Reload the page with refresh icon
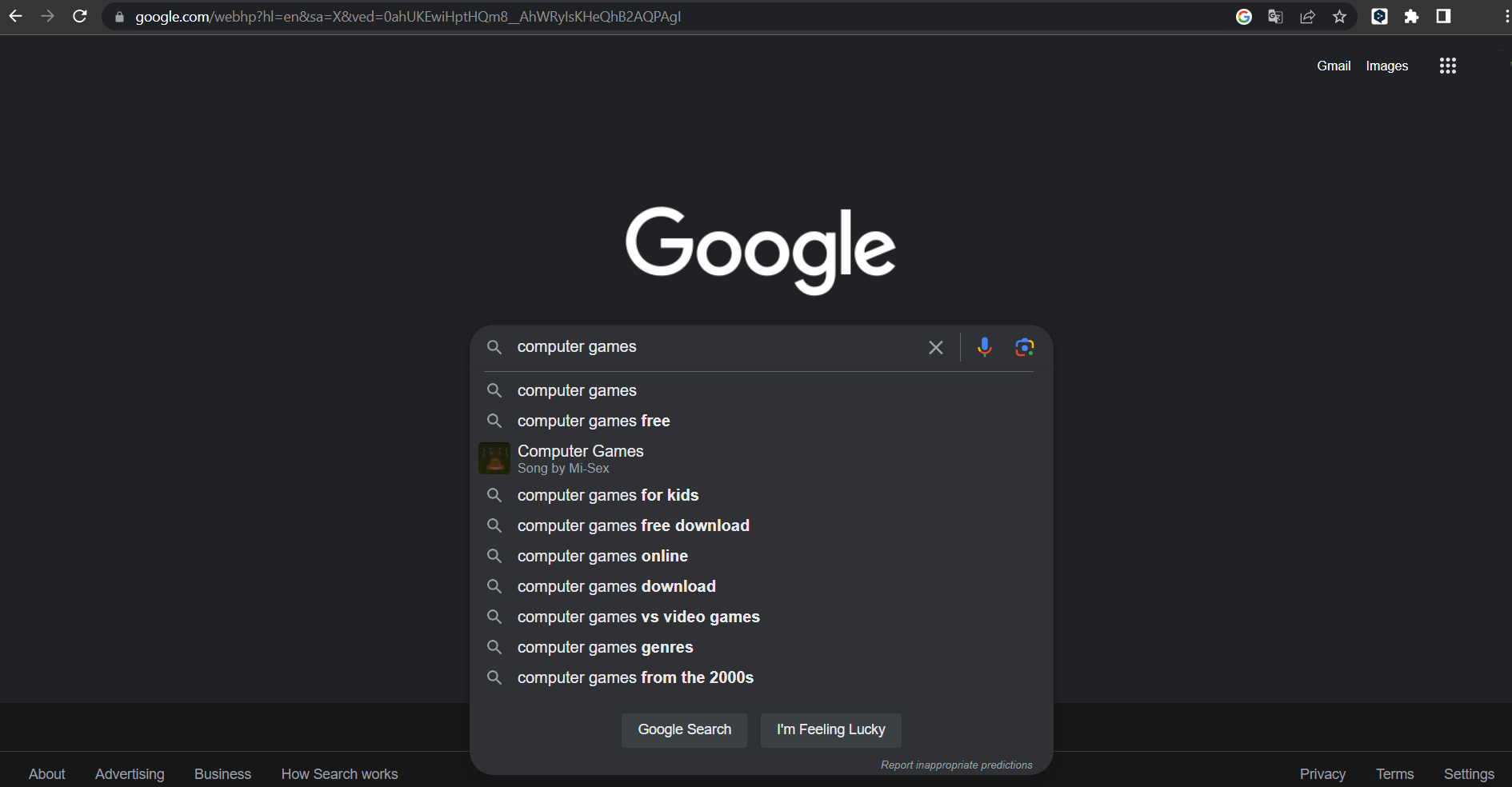The width and height of the screenshot is (1512, 787). click(79, 16)
